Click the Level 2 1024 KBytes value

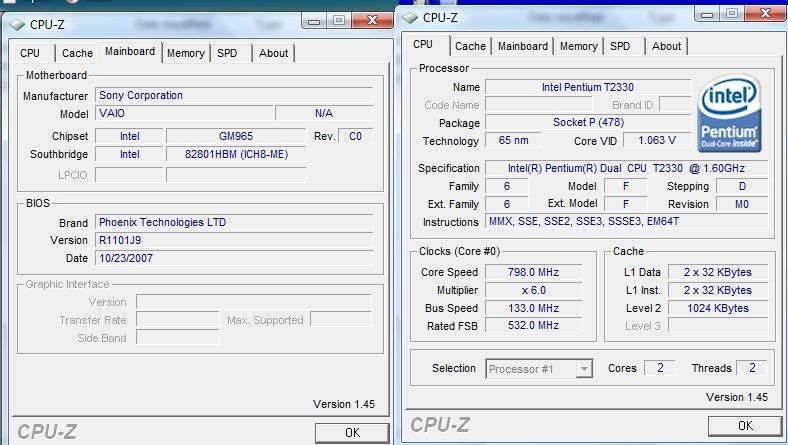(718, 308)
